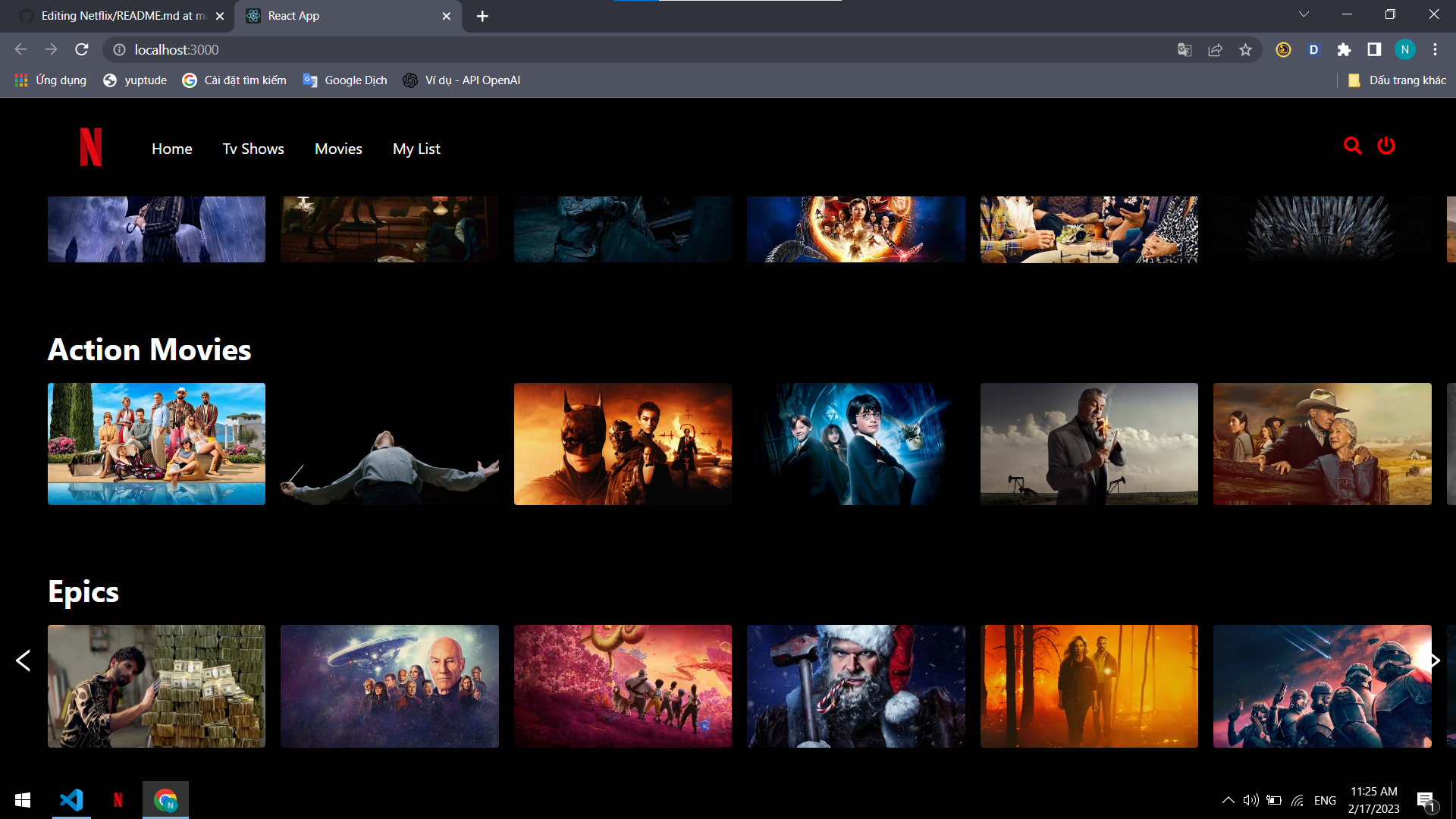
Task: Click the profile avatar icon
Action: [x=1406, y=49]
